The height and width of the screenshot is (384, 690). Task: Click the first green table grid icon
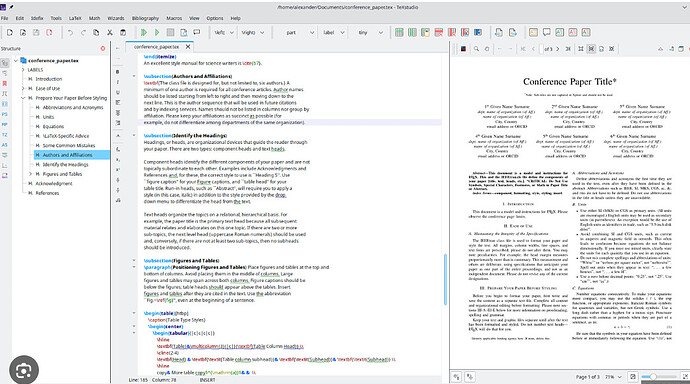(399, 33)
